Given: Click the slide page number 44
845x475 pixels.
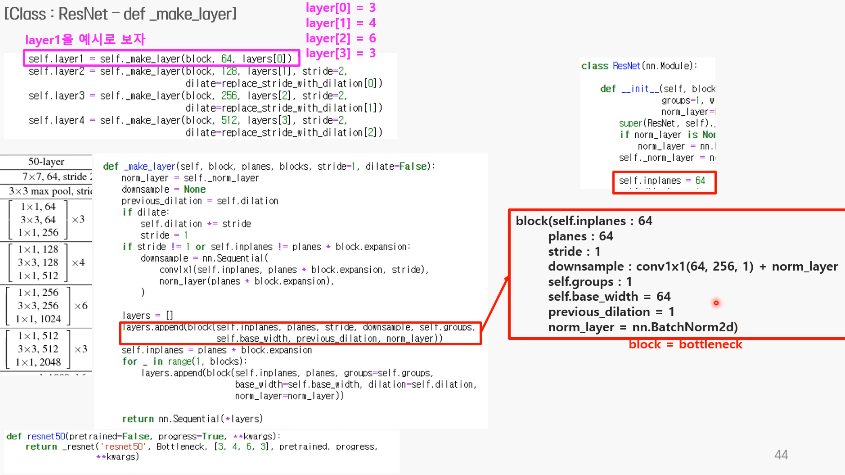Looking at the screenshot, I should point(781,455).
